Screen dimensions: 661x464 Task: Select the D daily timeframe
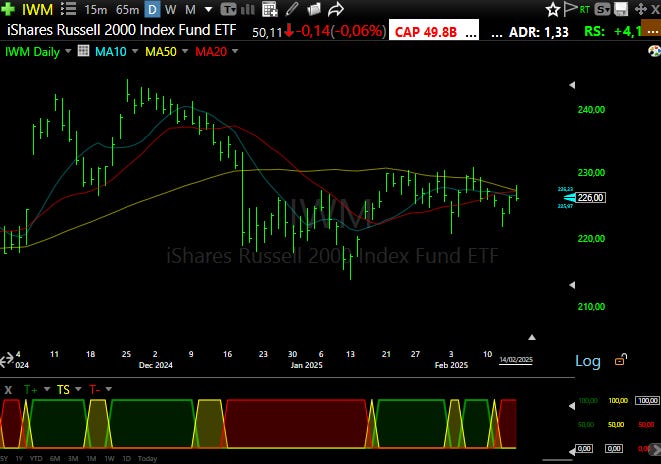(x=152, y=9)
